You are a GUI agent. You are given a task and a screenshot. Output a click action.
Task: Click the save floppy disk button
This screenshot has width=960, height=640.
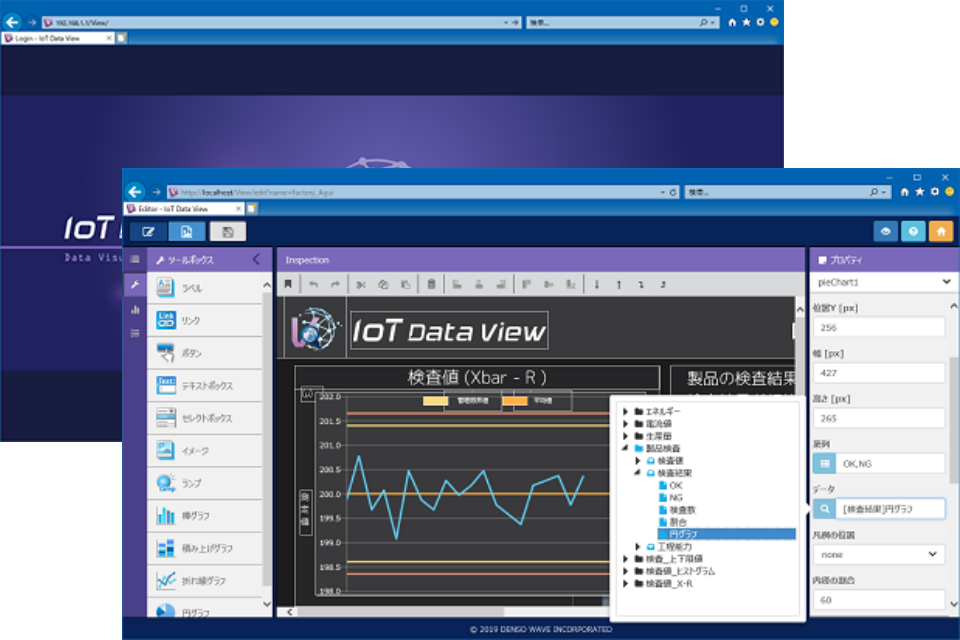(228, 231)
